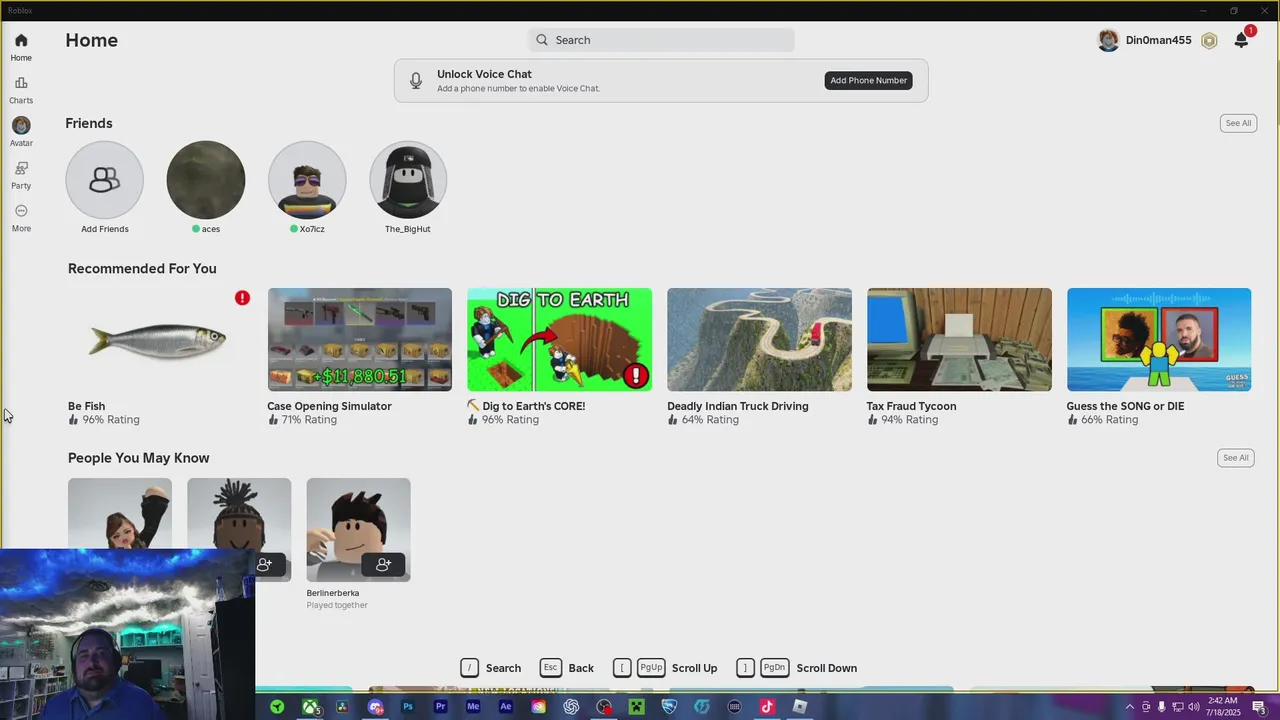Open Windows notification center icon

click(x=1259, y=707)
